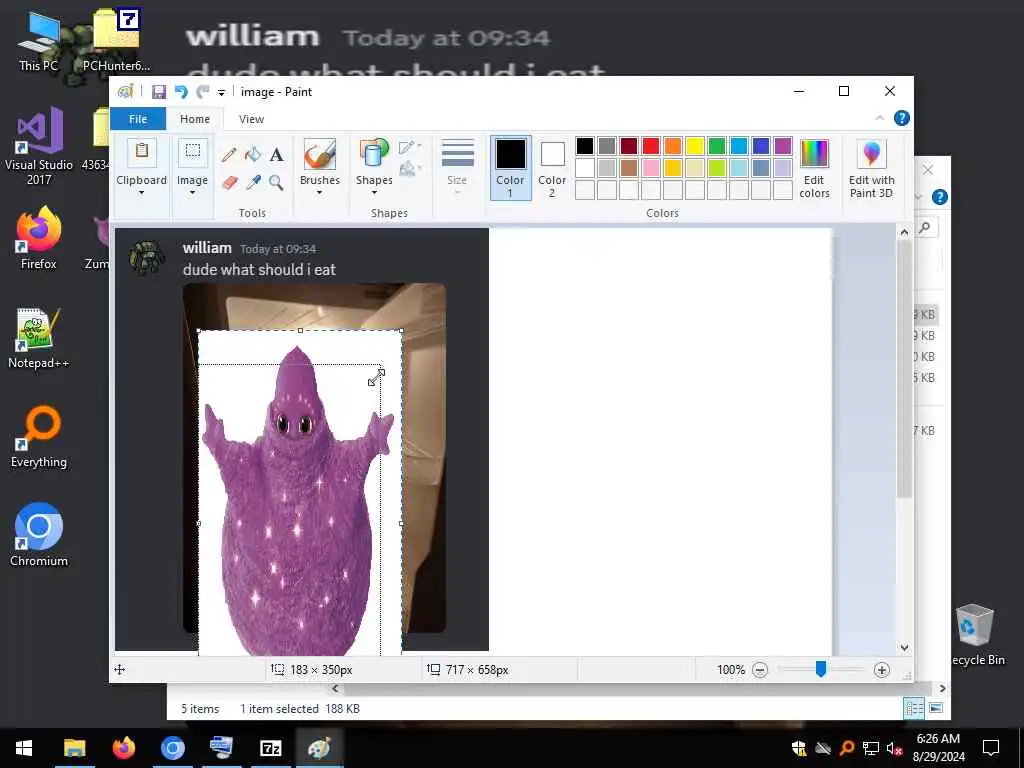The image size is (1024, 768).
Task: Click the vertical scrollbar down arrow in Paint
Action: point(904,648)
